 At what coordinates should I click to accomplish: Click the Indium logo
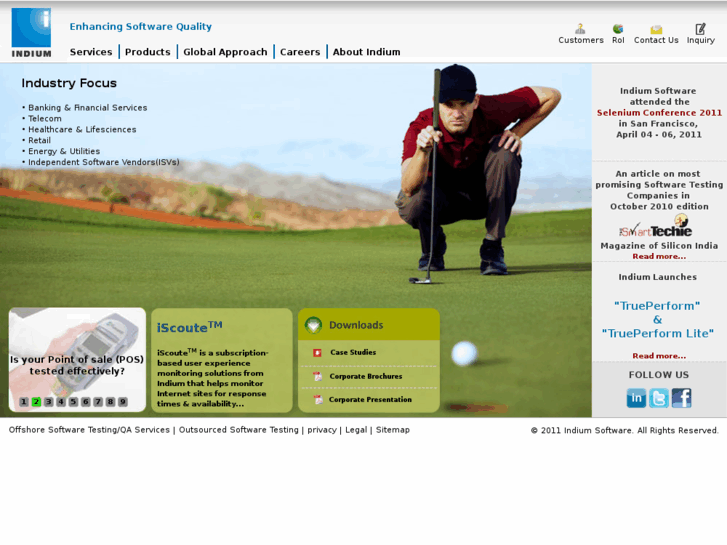pyautogui.click(x=31, y=33)
